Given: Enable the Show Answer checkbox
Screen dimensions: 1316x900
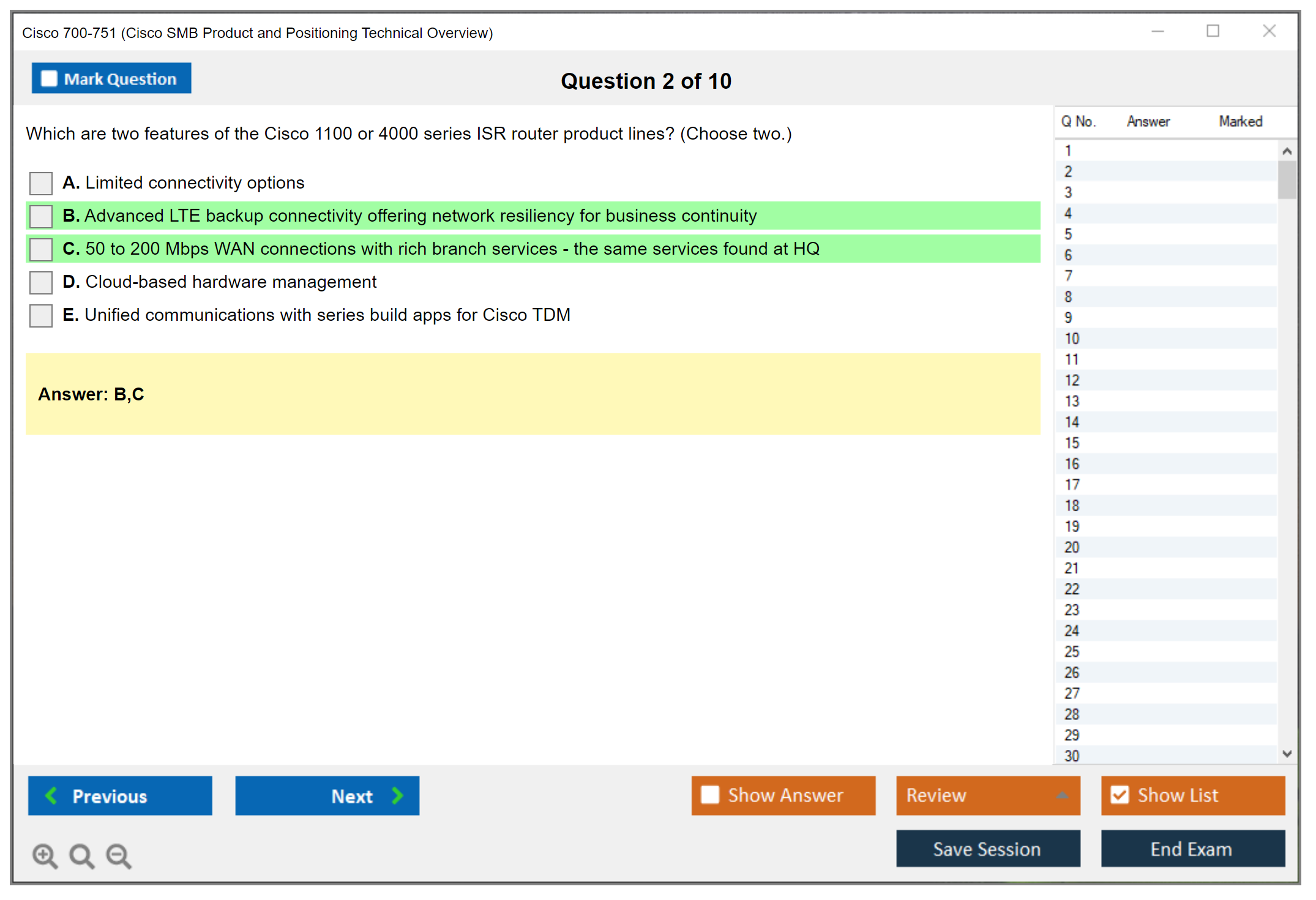Looking at the screenshot, I should click(710, 795).
